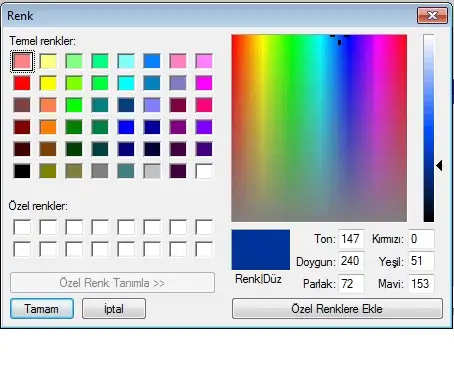
Task: Select the black basic color swatch
Action: pyautogui.click(x=22, y=171)
